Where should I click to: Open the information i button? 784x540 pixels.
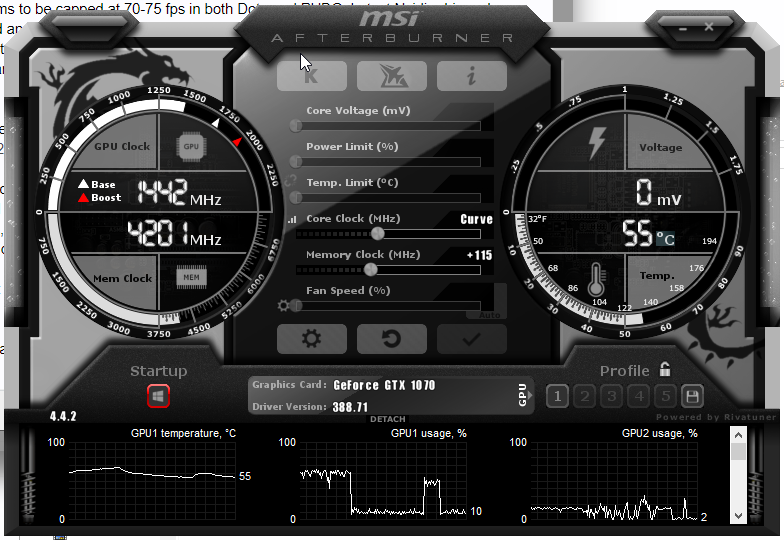coord(472,76)
